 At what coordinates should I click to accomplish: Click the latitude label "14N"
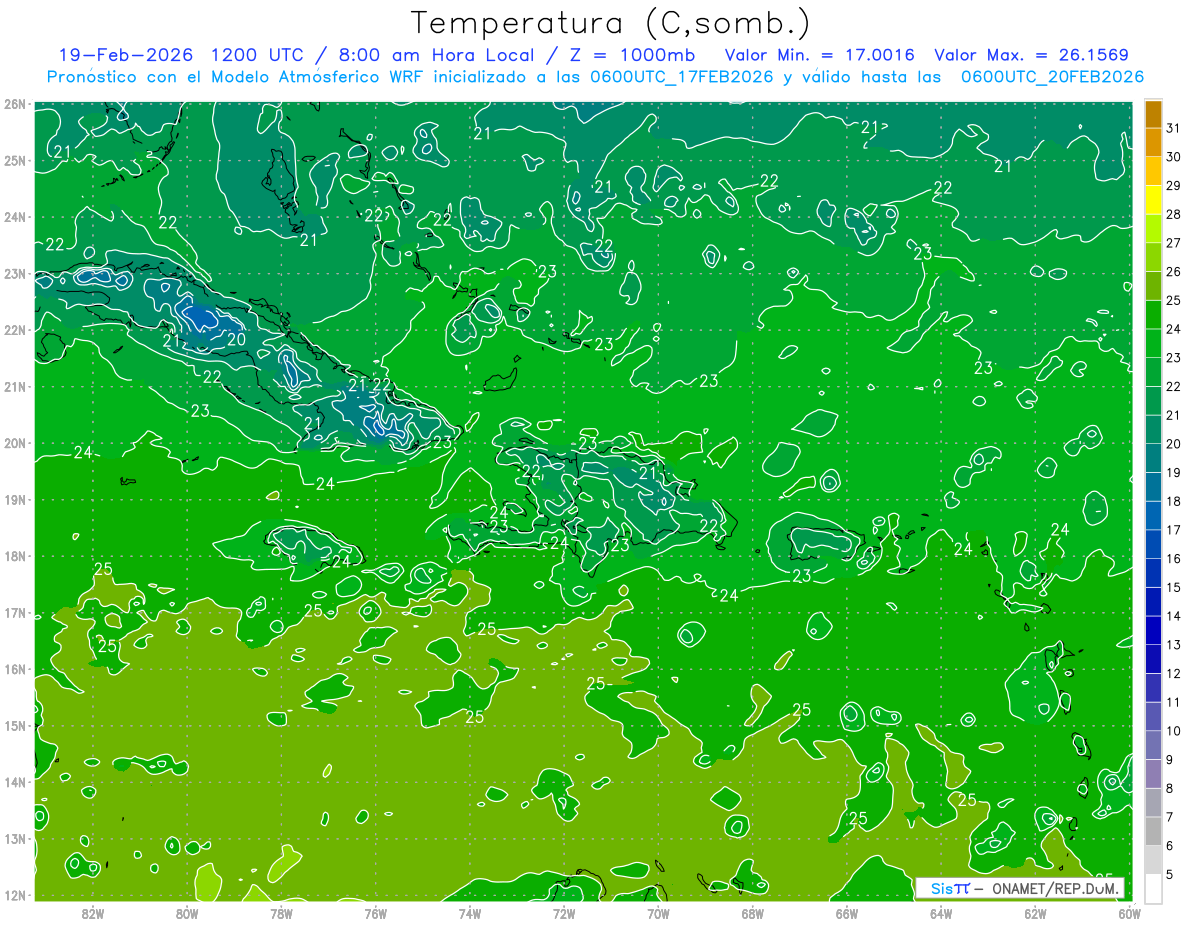pyautogui.click(x=14, y=782)
